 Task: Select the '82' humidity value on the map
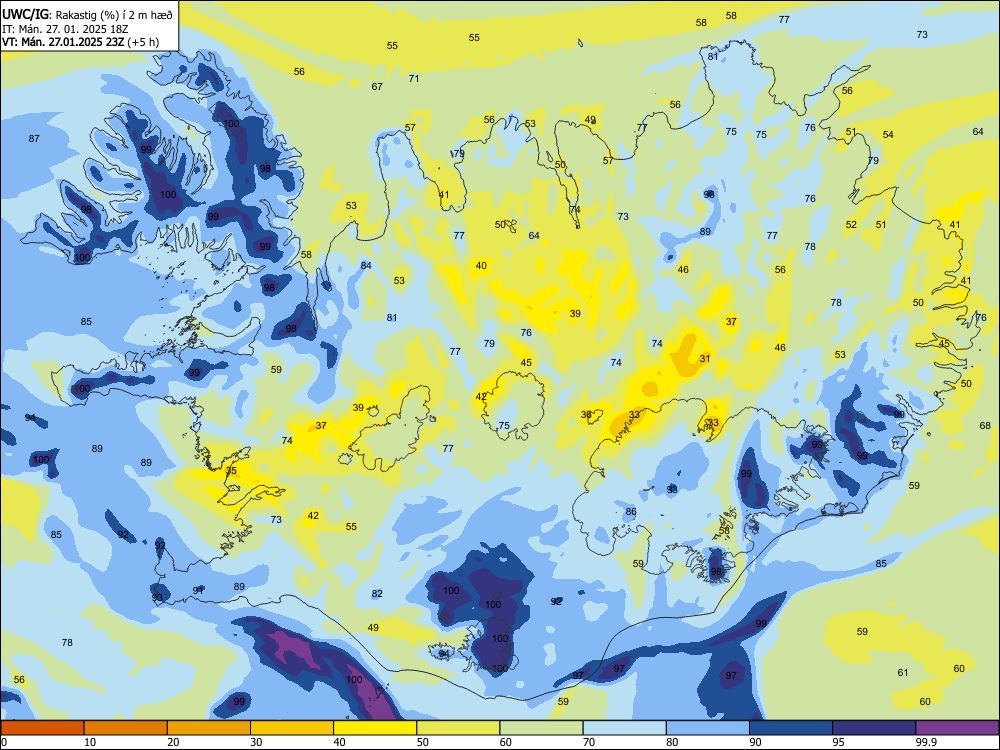(x=377, y=593)
